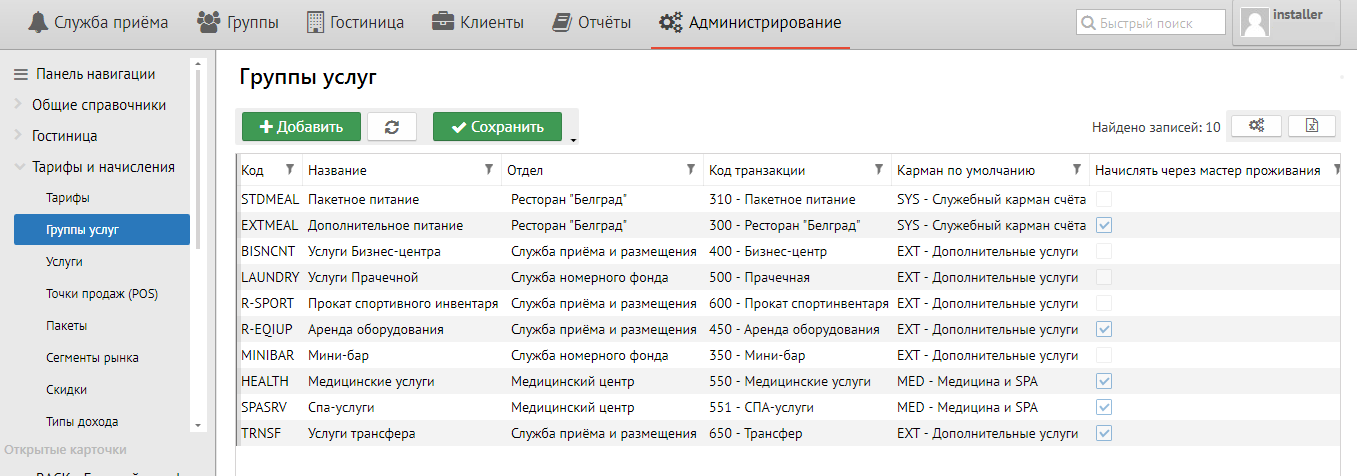The width and height of the screenshot is (1357, 476).
Task: Open grid settings gears icon
Action: (1256, 126)
